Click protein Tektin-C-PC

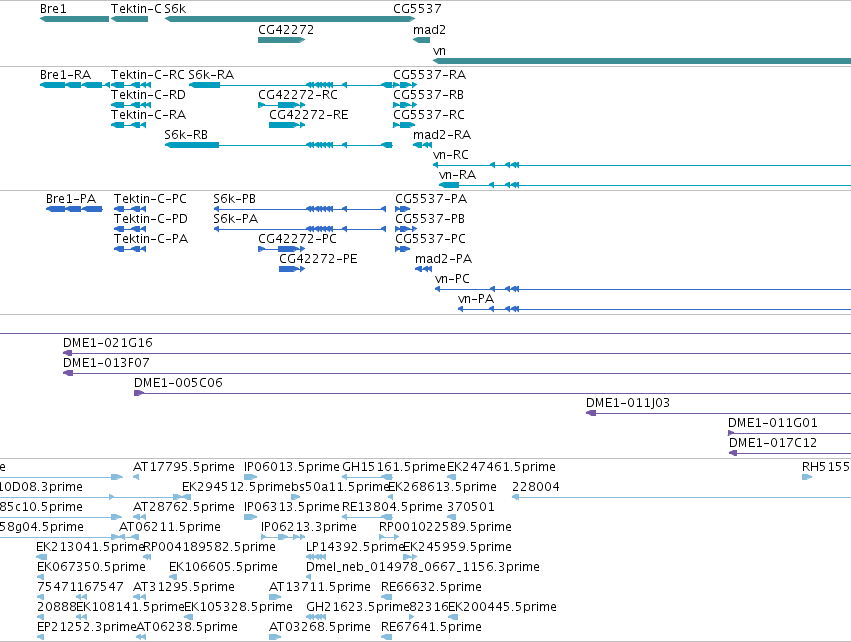coord(130,209)
